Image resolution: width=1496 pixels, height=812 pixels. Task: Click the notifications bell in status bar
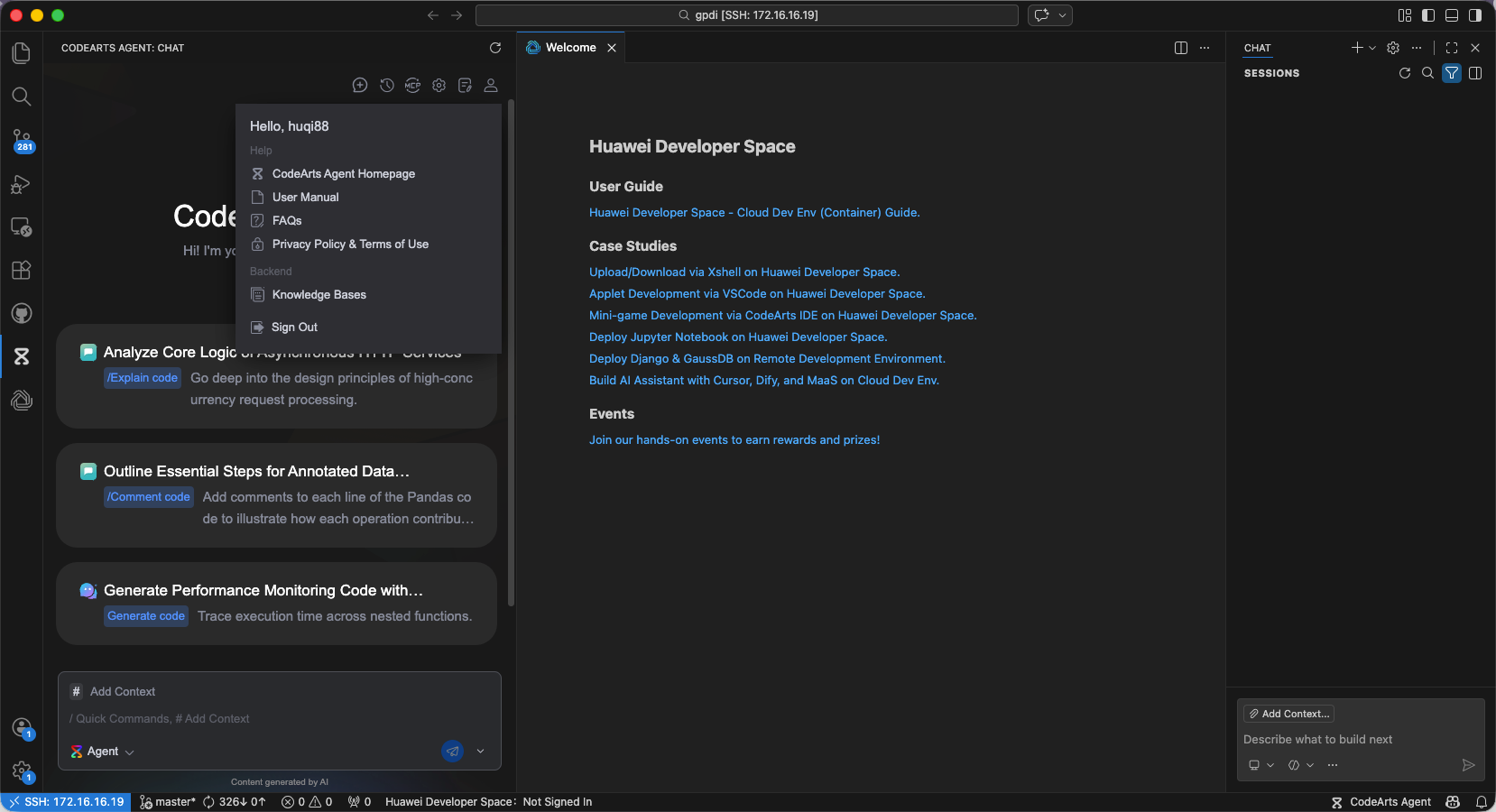pos(1481,802)
